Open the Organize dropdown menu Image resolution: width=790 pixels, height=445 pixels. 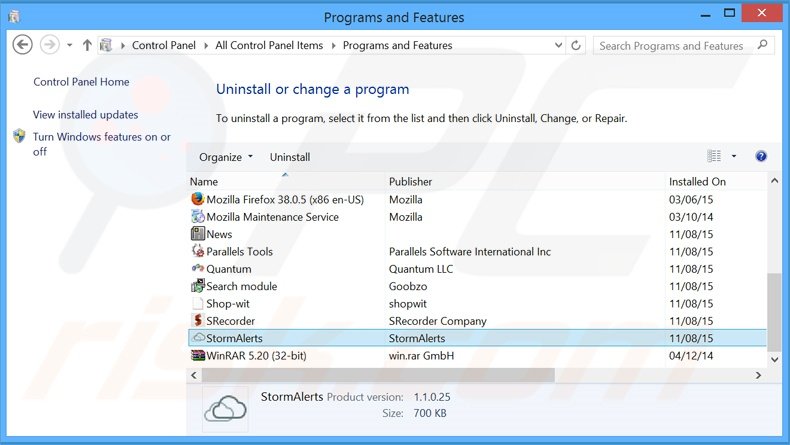click(226, 157)
